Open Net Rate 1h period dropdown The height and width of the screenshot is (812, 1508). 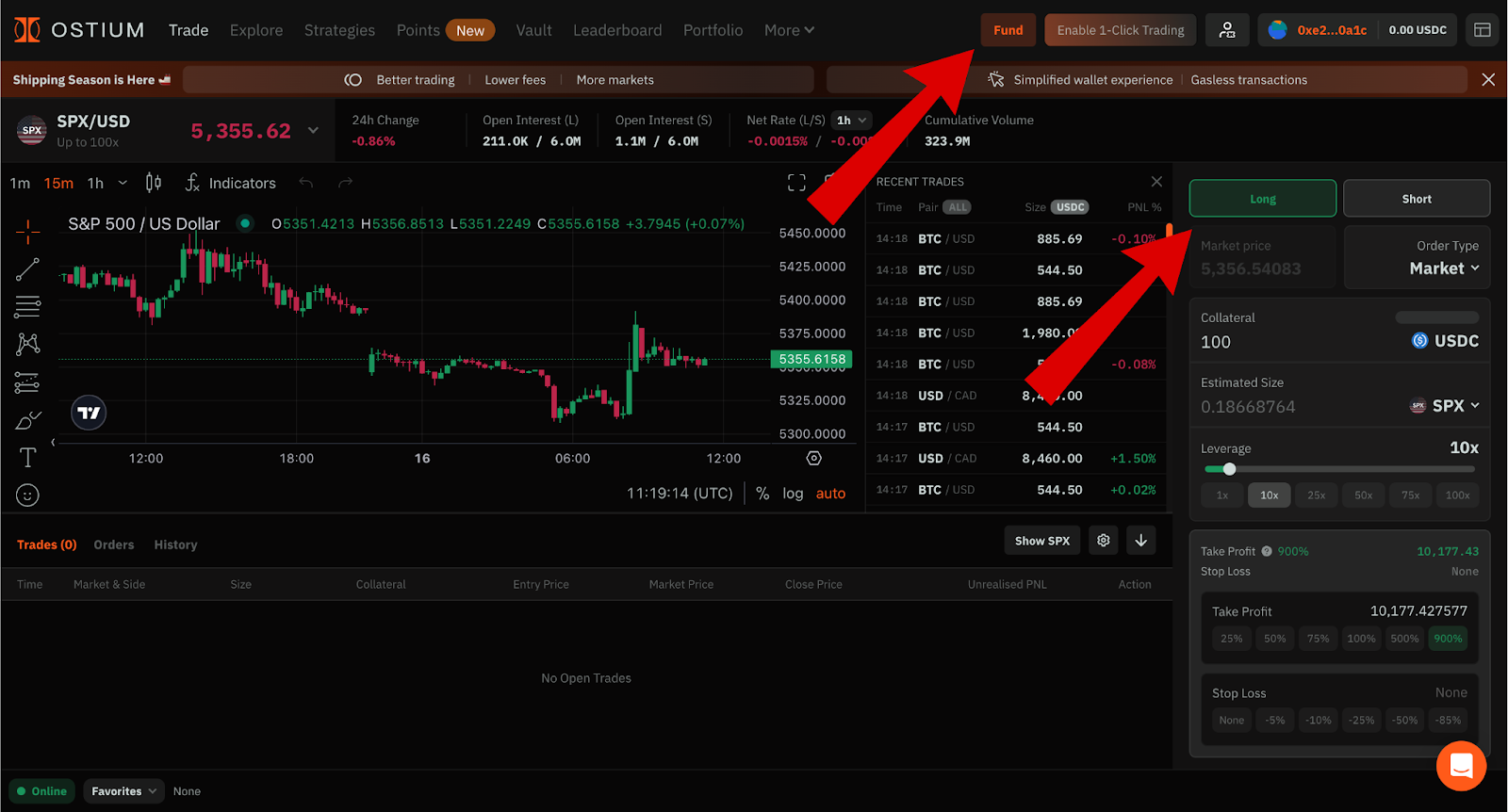coord(852,121)
